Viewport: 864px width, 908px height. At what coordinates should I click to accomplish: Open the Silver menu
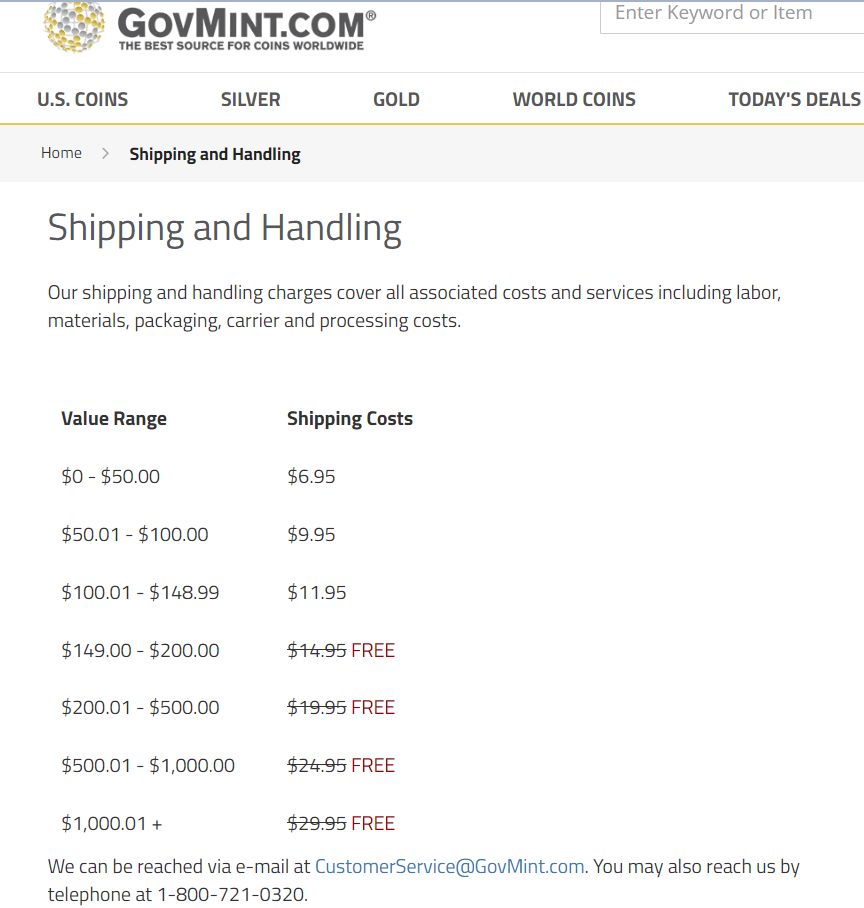[x=250, y=100]
